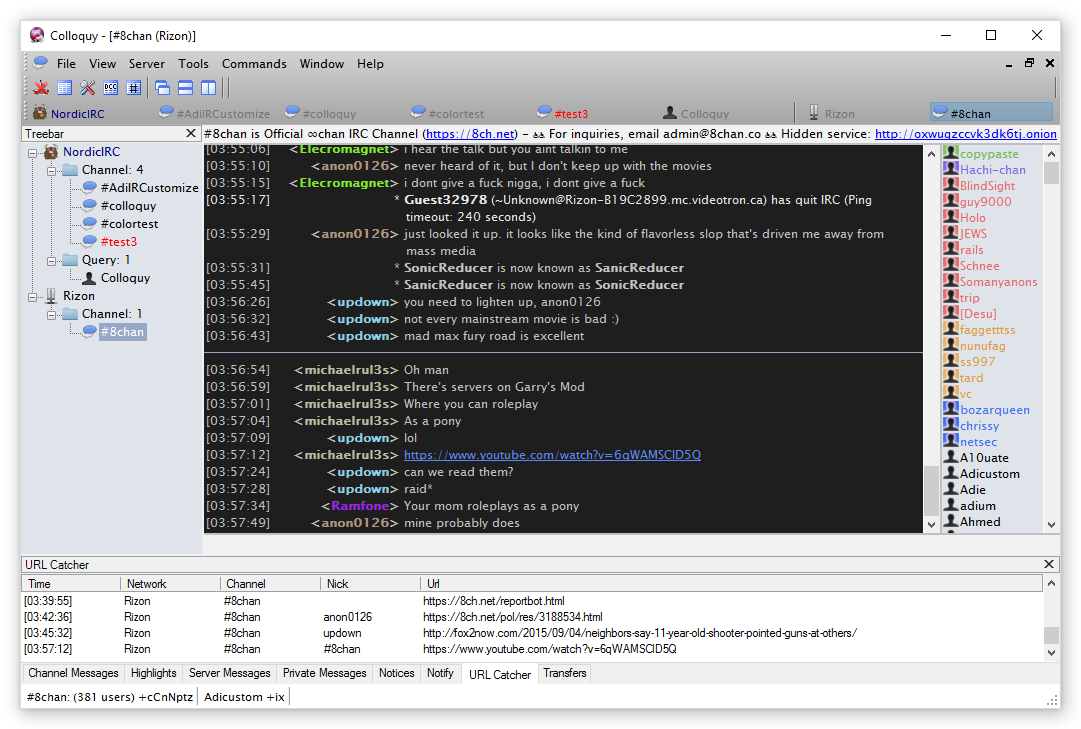Screen dimensions: 1081x729
Task: Close the URL Catcher panel
Action: (x=1049, y=564)
